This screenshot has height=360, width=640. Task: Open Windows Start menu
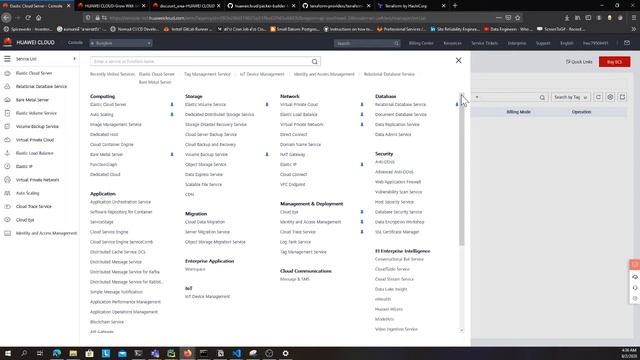coord(7,353)
